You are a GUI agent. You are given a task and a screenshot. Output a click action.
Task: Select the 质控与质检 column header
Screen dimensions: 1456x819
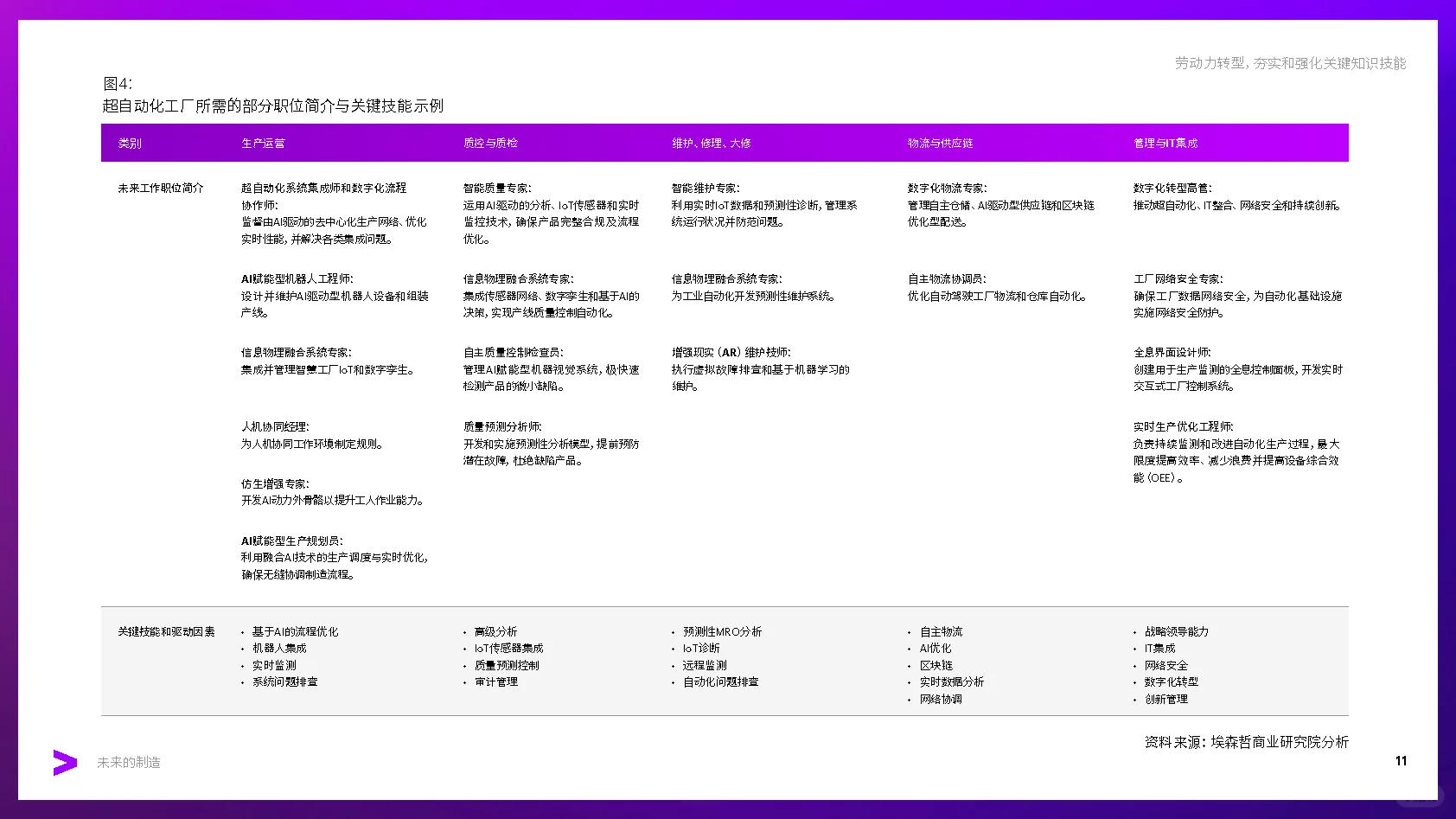491,143
